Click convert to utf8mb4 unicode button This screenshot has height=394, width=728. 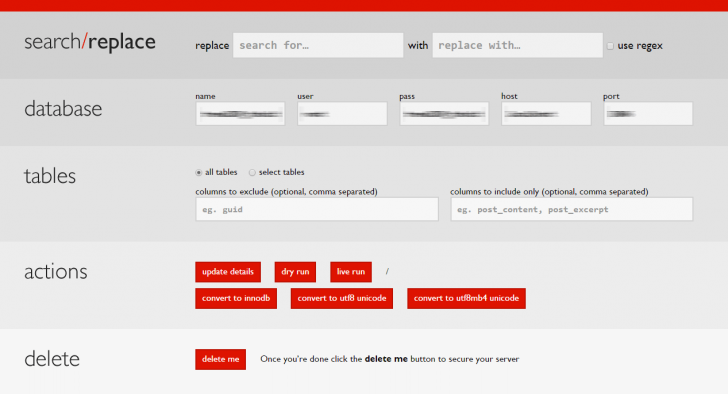pyautogui.click(x=466, y=298)
